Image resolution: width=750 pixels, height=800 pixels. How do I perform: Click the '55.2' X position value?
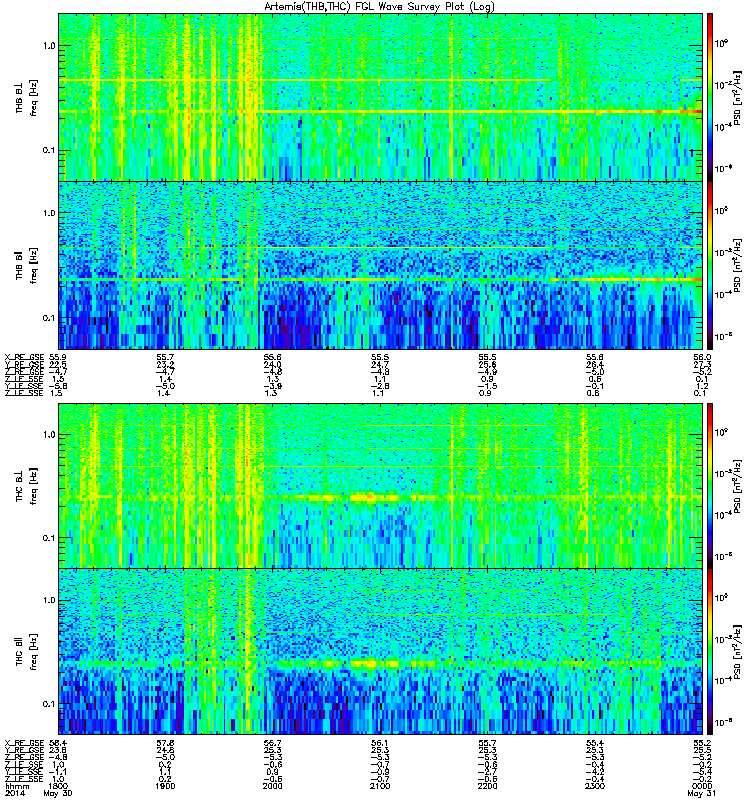702,742
